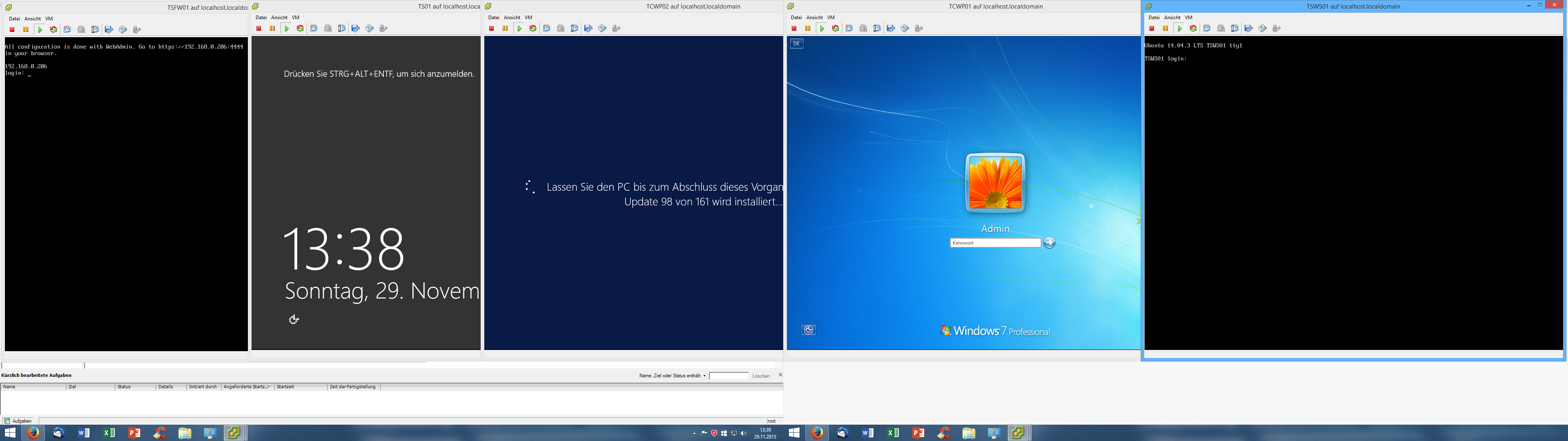Connect CD/DVD device in TCWP02 toolbar
1568x441 pixels.
pyautogui.click(x=602, y=29)
